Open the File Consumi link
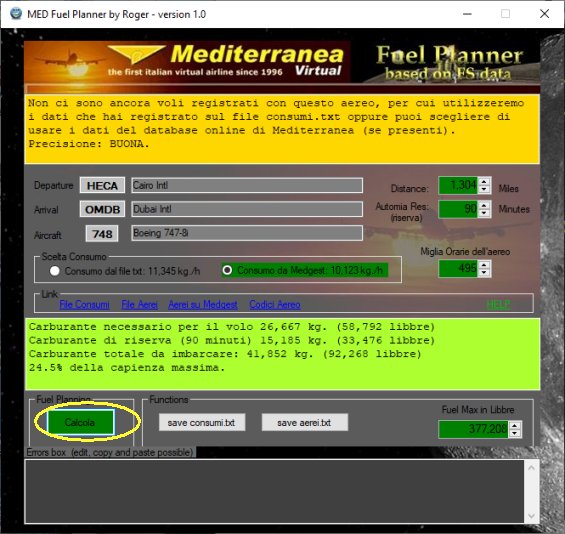Viewport: 565px width, 534px height. pos(84,305)
